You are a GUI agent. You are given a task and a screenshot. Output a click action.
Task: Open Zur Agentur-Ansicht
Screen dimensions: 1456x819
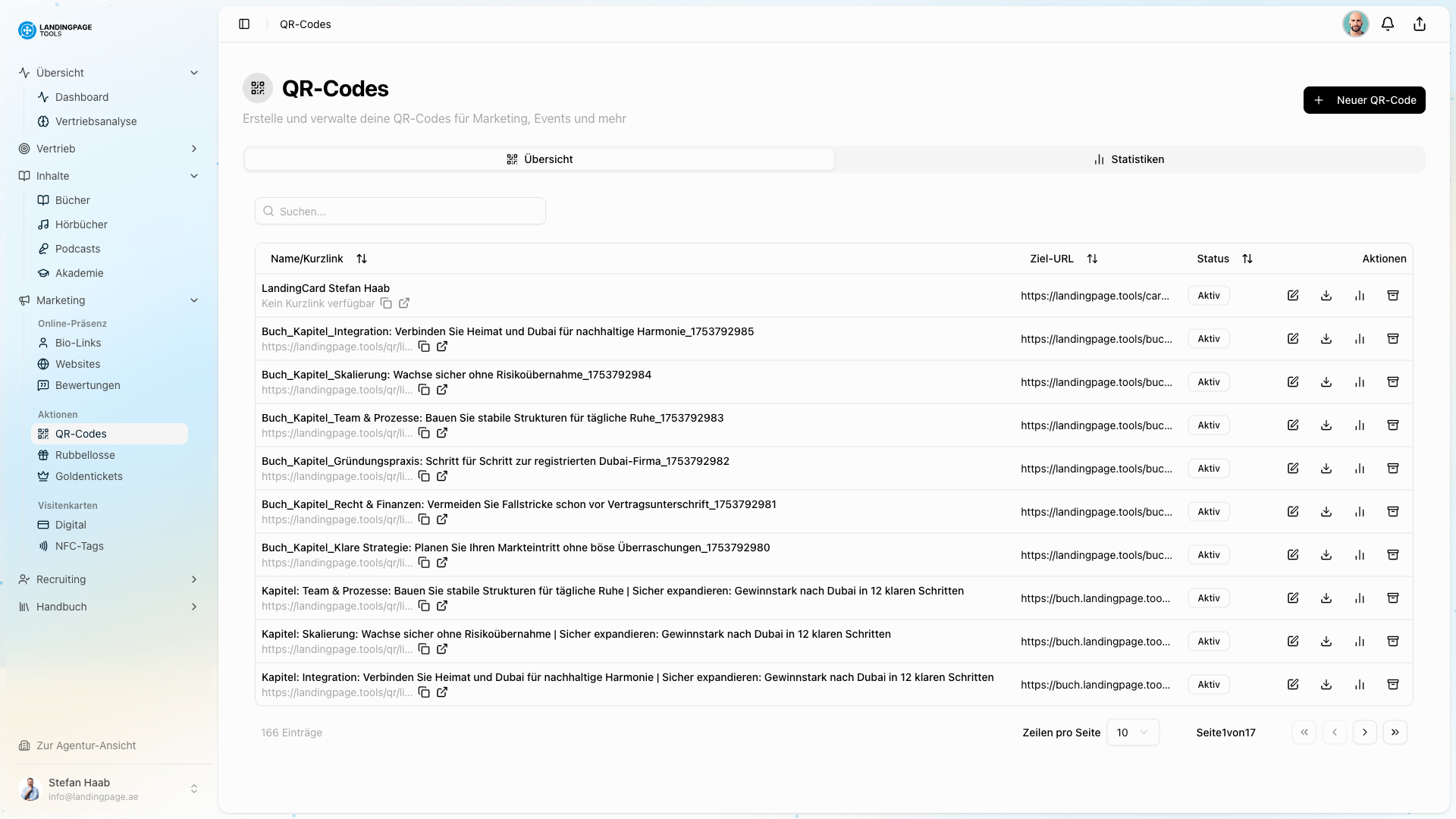[x=86, y=745]
